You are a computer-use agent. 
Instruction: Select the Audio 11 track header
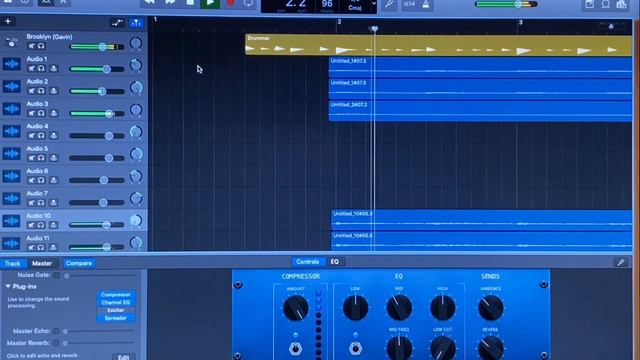(74, 242)
